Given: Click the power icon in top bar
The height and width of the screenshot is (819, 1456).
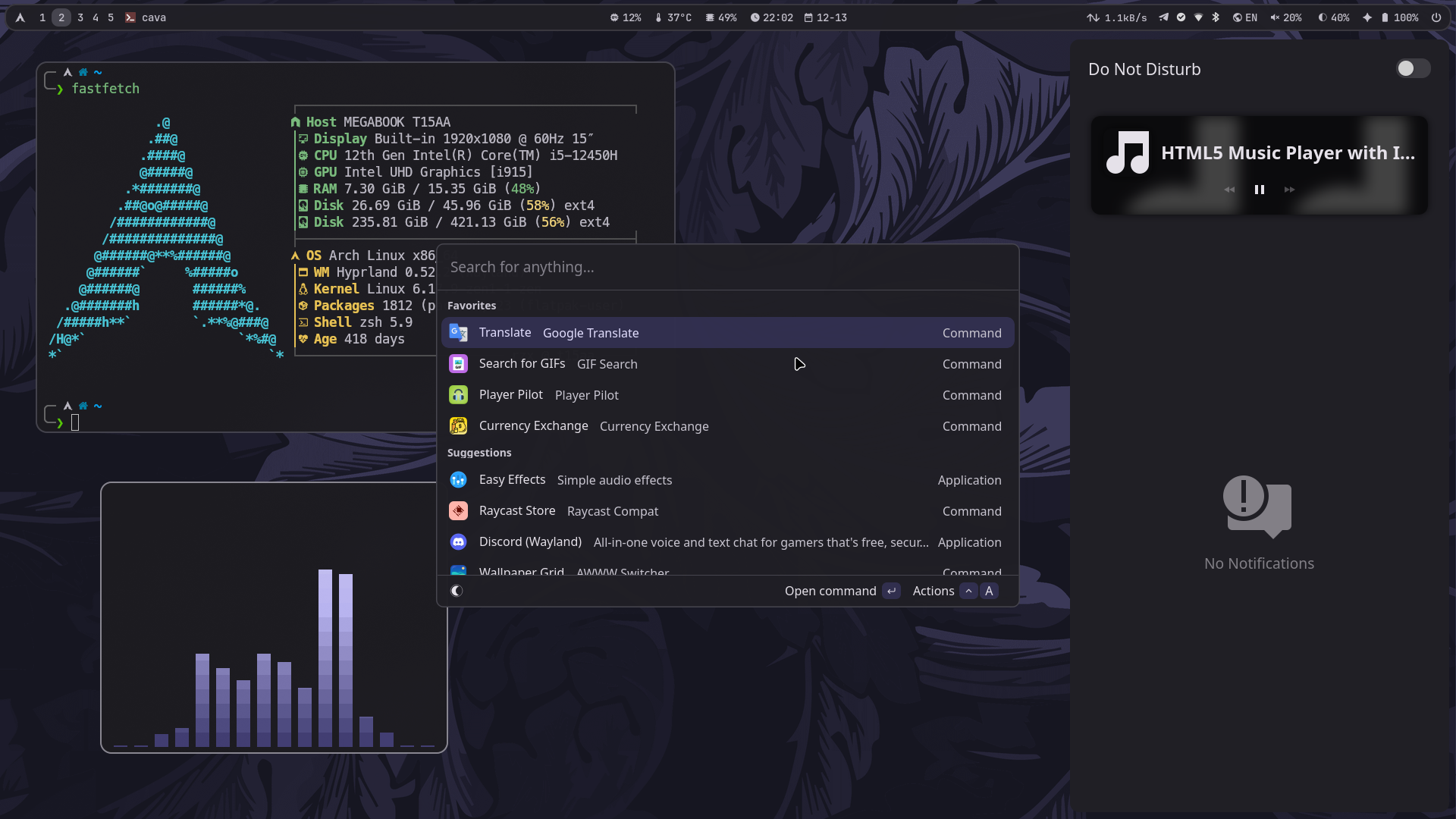Looking at the screenshot, I should (x=1436, y=17).
